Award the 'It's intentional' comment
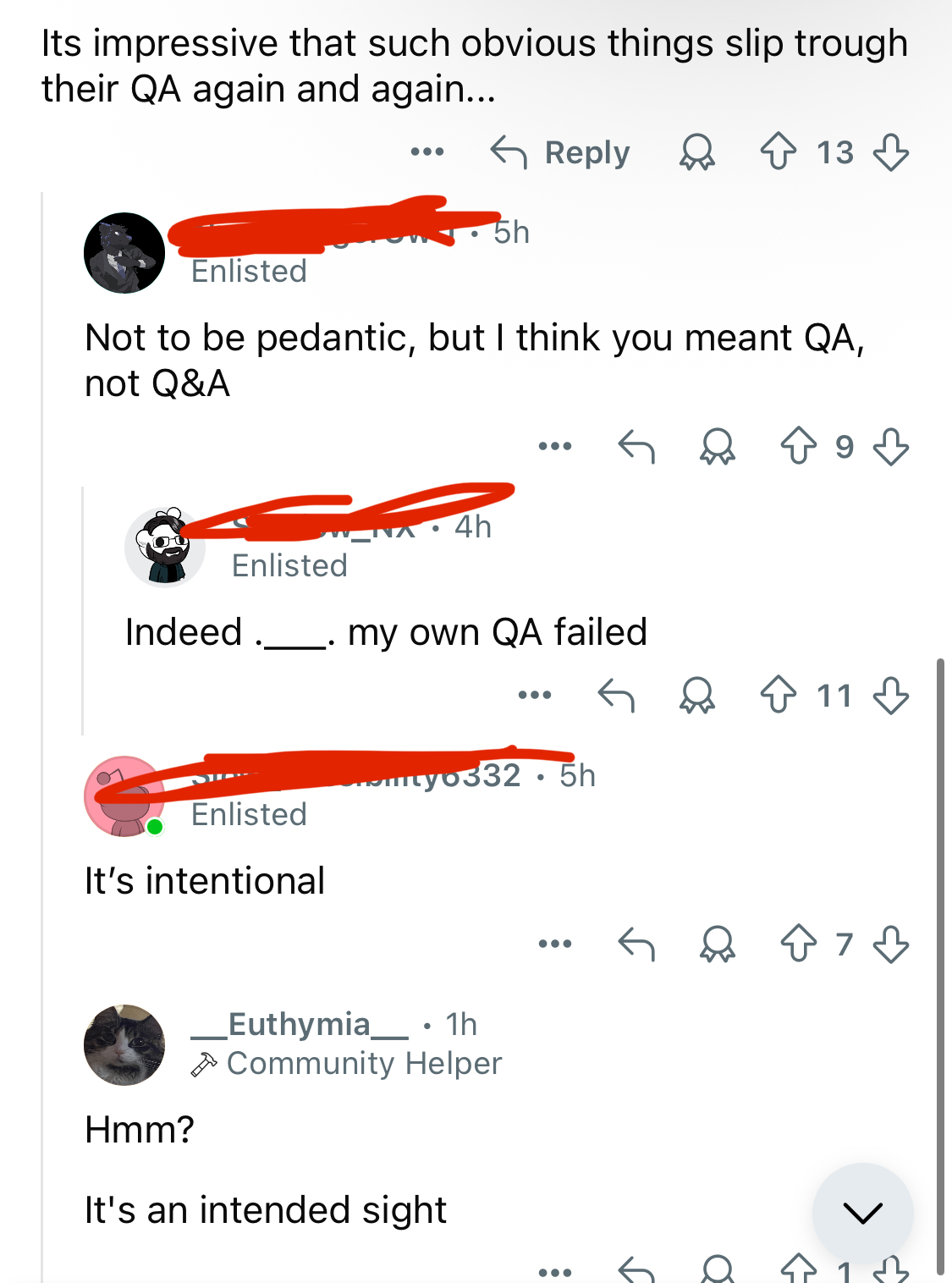The image size is (952, 1283). coord(718,944)
